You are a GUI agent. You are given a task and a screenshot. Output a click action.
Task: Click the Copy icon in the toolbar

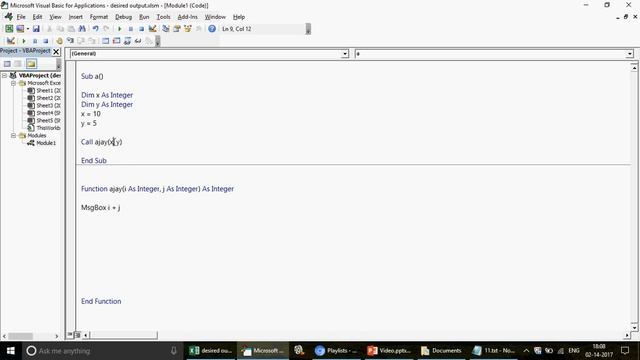60,29
